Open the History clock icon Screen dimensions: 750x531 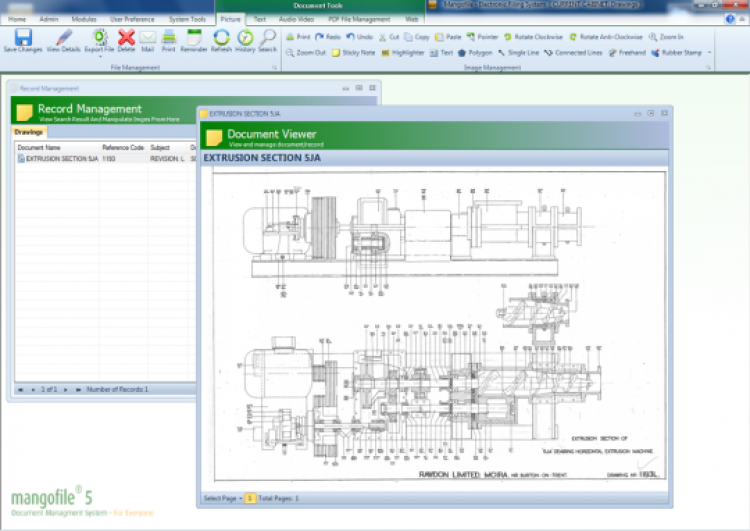[x=245, y=38]
